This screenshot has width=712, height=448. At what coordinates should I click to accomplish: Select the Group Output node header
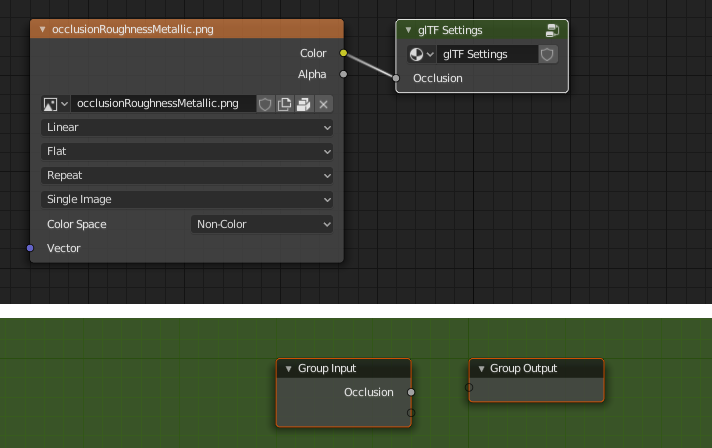[536, 369]
